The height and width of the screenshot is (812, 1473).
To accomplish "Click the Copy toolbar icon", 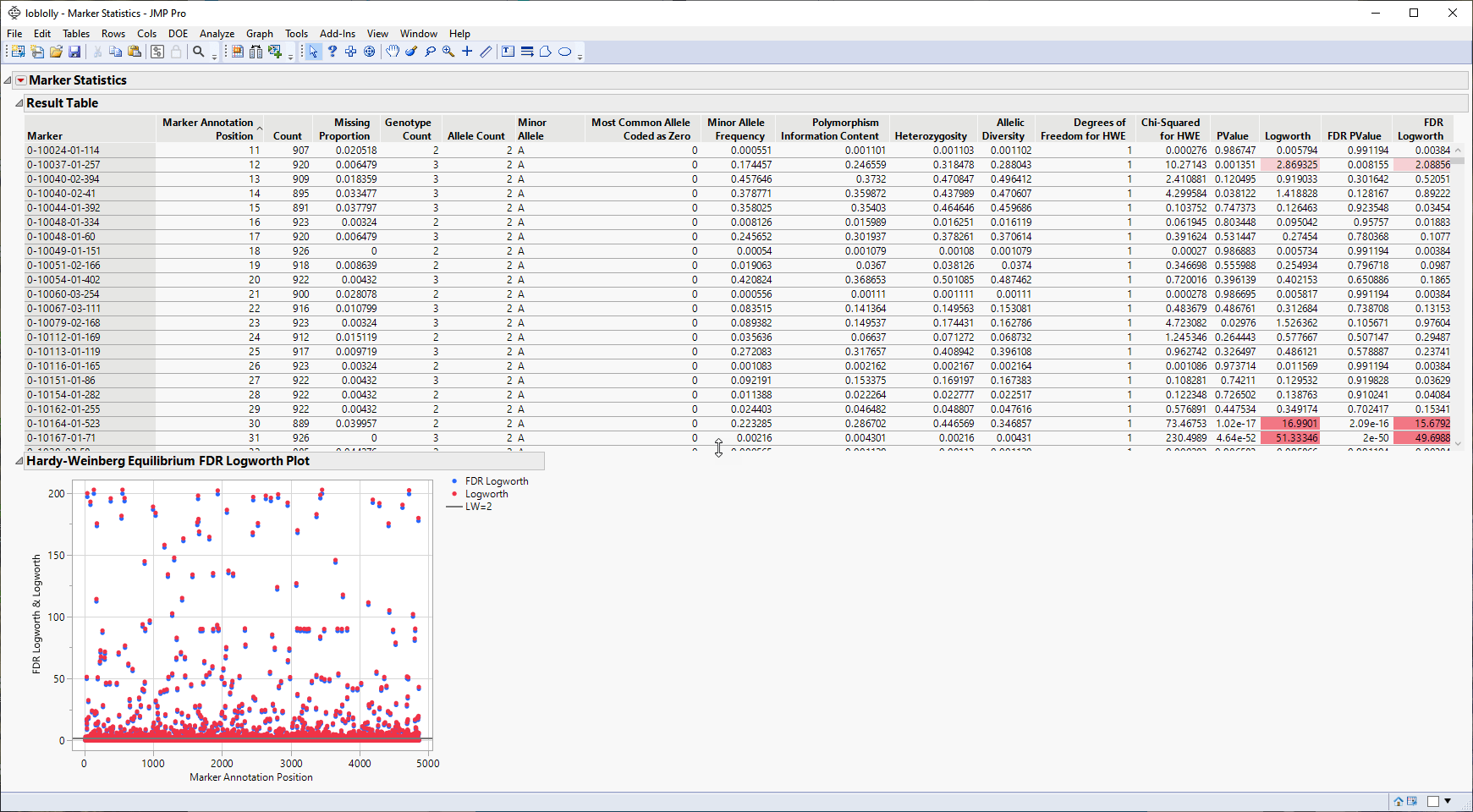I will [115, 52].
